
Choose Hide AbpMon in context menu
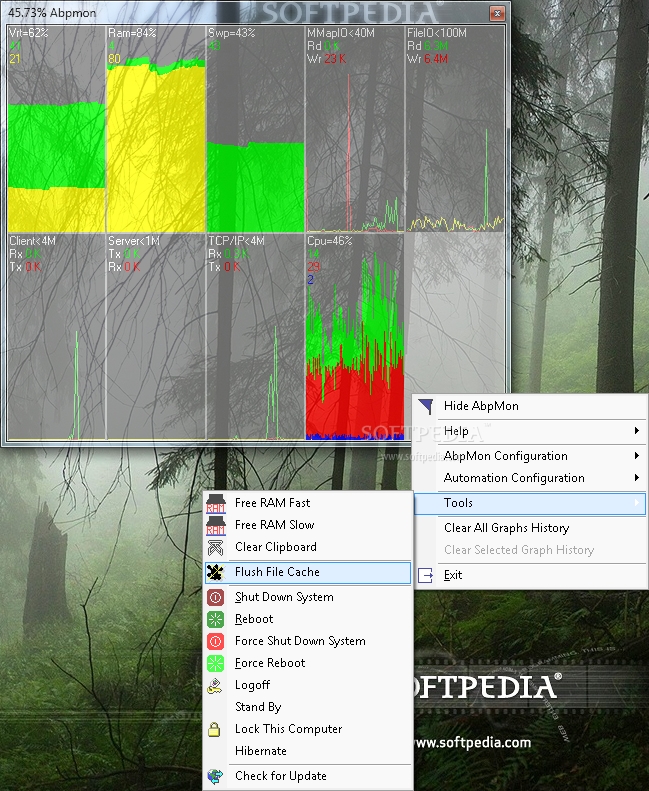[x=530, y=406]
